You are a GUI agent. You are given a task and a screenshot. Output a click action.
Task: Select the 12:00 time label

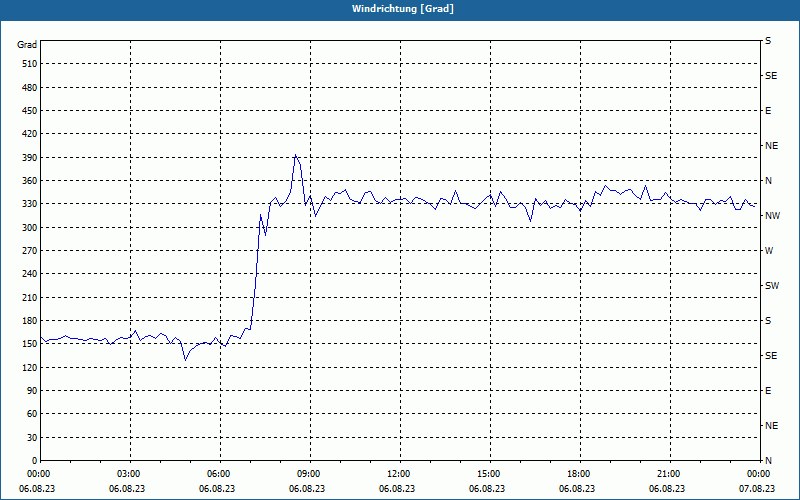coord(399,474)
